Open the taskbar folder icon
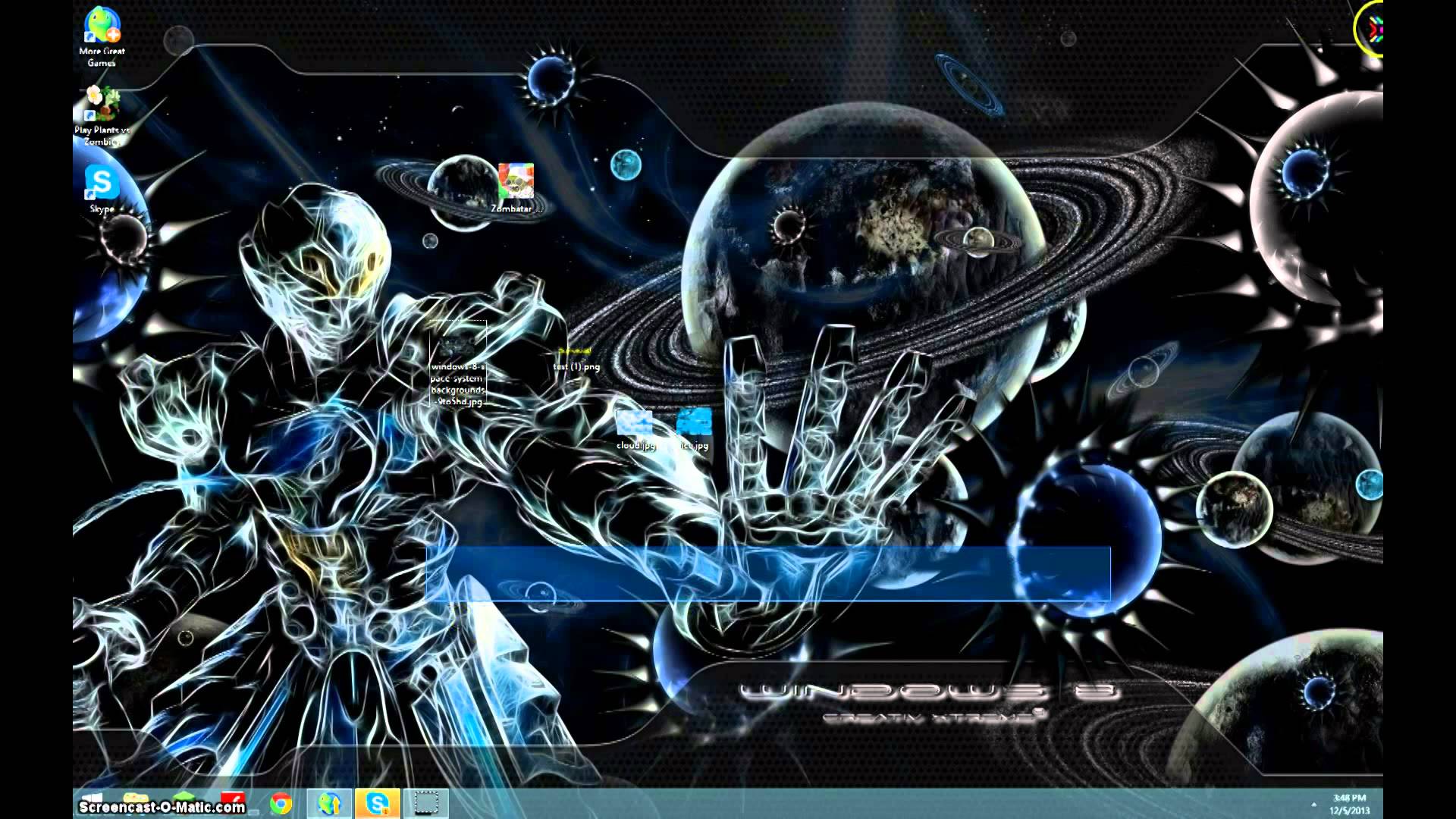This screenshot has width=1456, height=819. (x=135, y=798)
